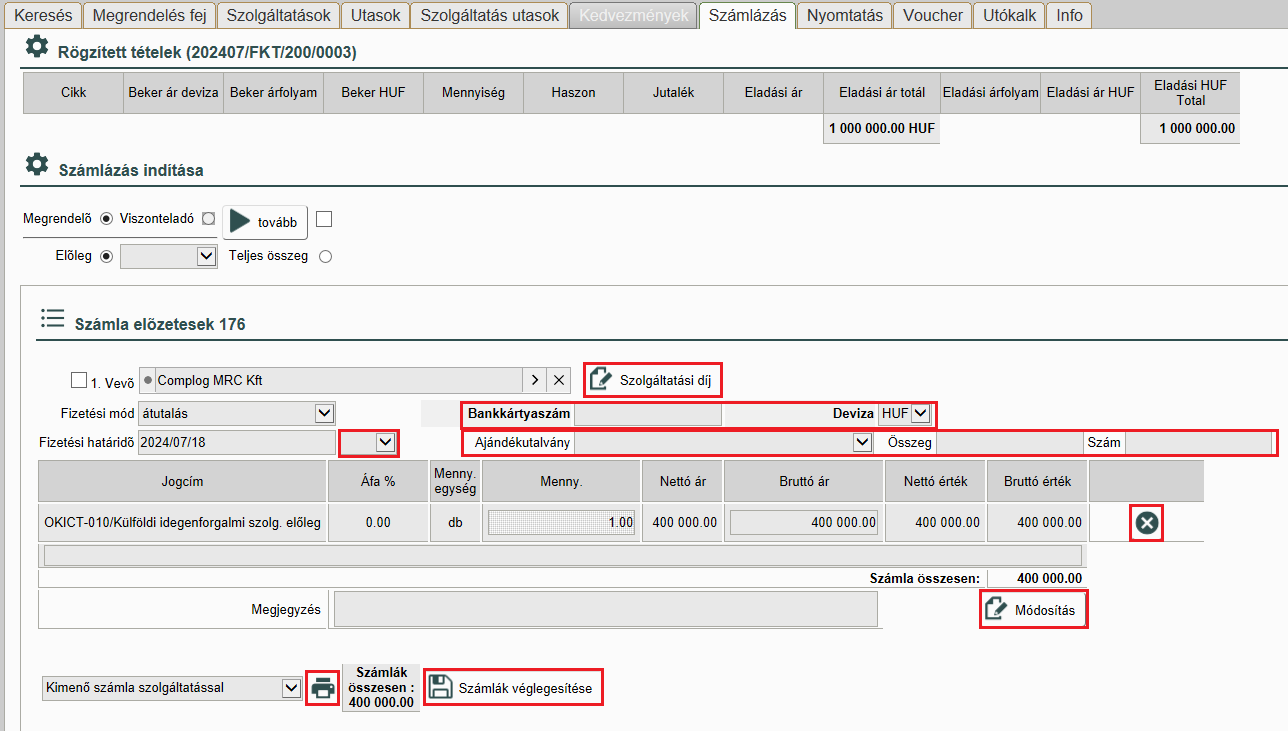Screen dimensions: 1288x731
Task: Click the printer icon for invoices
Action: pyautogui.click(x=322, y=688)
